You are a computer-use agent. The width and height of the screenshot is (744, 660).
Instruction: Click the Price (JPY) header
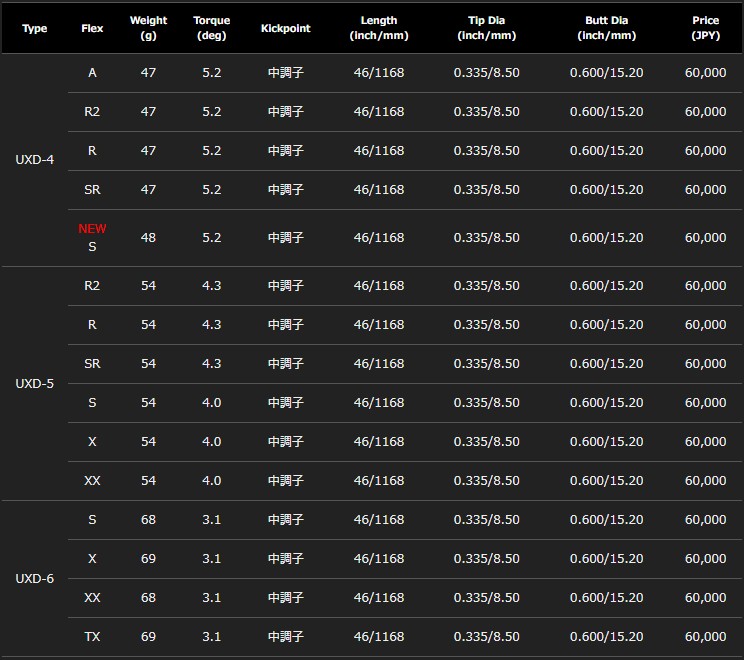(x=706, y=28)
